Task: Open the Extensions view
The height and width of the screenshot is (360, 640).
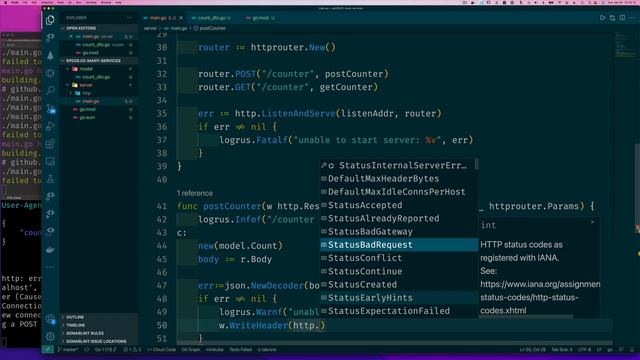Action: tap(50, 144)
